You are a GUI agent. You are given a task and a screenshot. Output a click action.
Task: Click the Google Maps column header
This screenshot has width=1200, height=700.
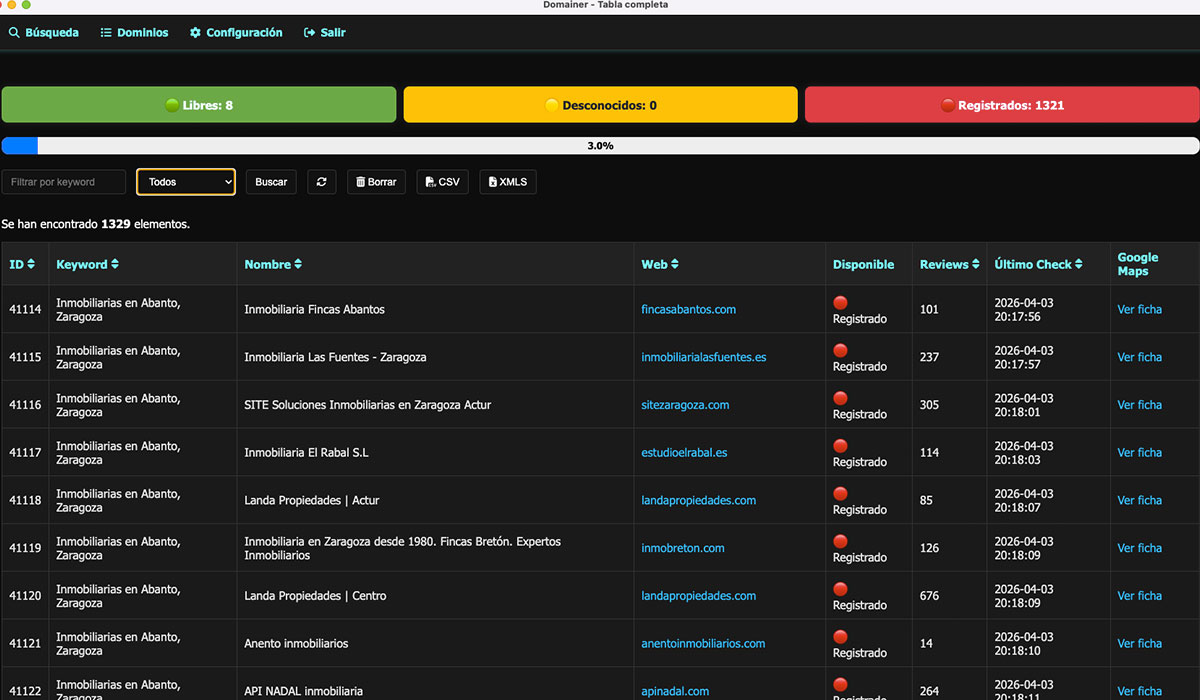(1138, 264)
